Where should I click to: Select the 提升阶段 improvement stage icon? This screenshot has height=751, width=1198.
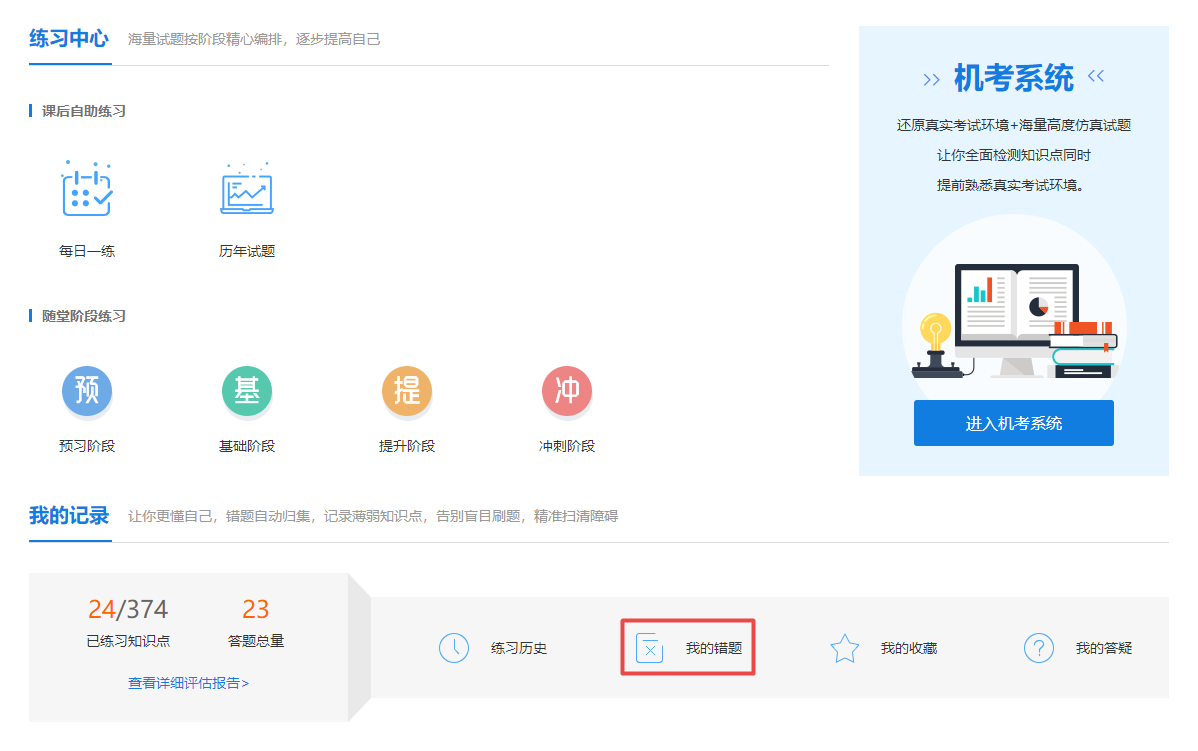[407, 391]
